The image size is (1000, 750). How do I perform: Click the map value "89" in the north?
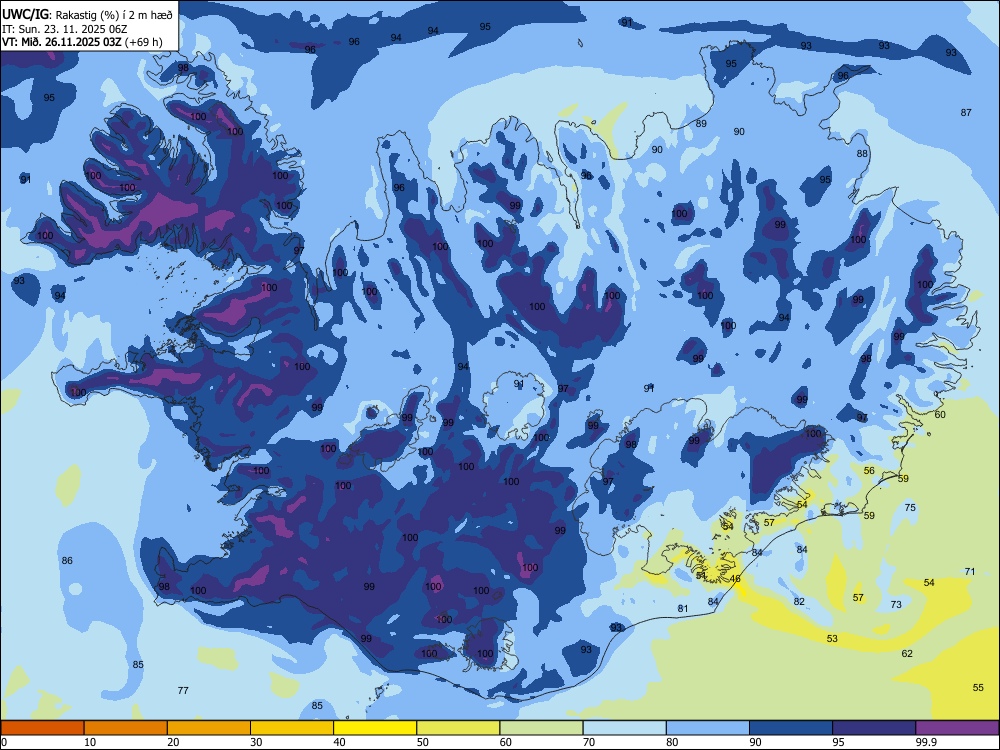[701, 123]
